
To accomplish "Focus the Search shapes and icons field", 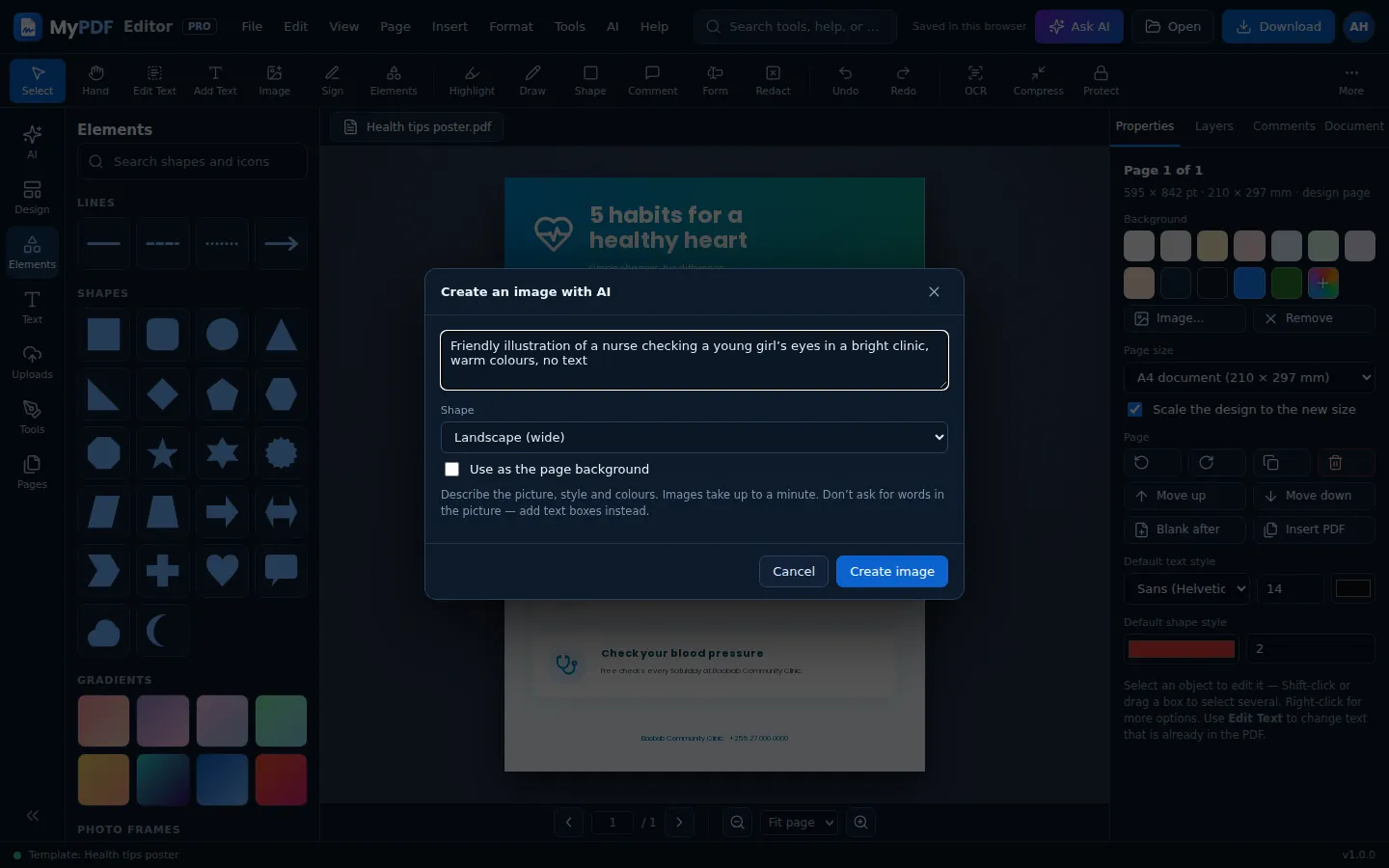I will pos(192,162).
